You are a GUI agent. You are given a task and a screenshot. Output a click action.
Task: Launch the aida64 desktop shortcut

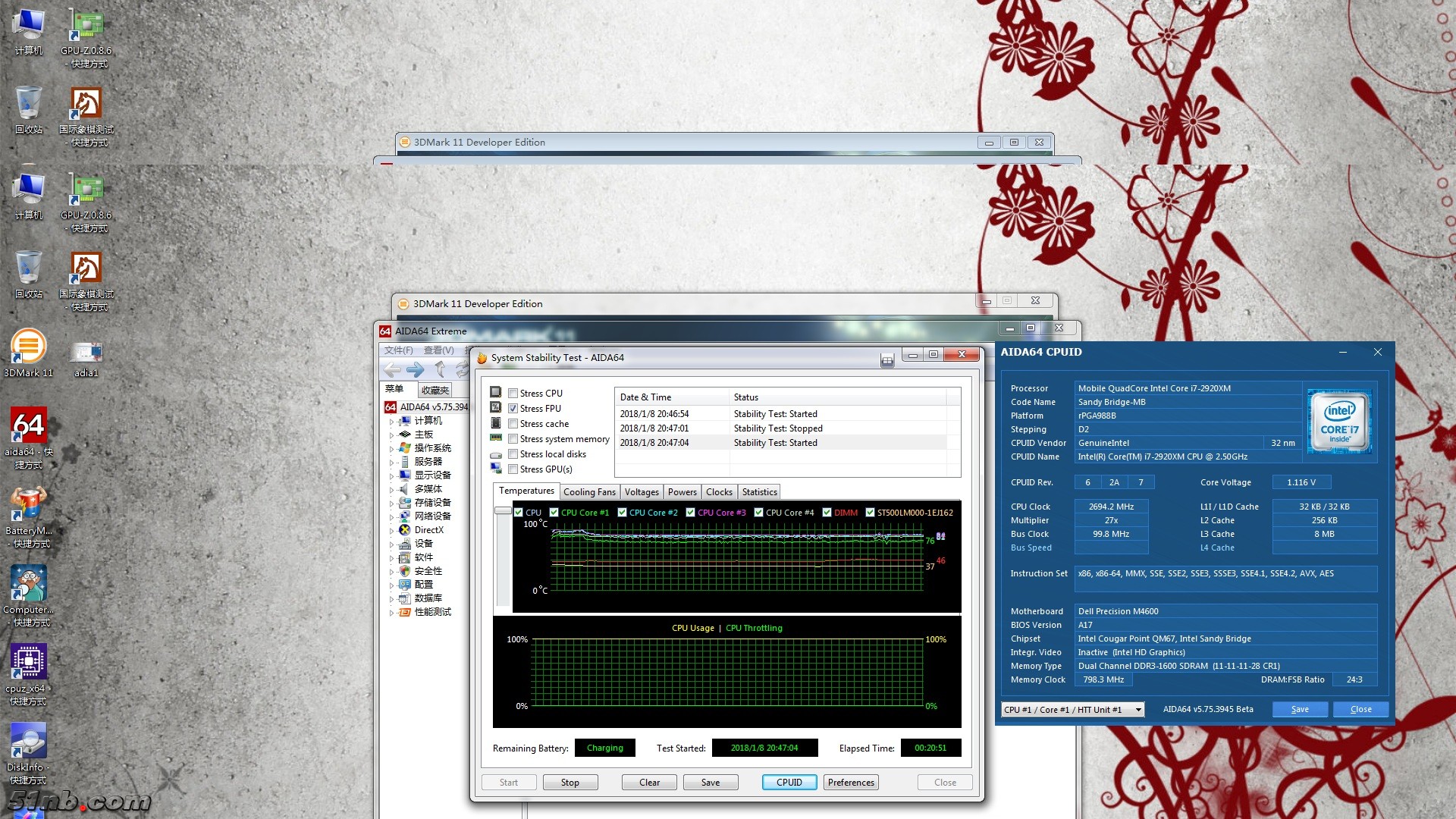click(29, 438)
